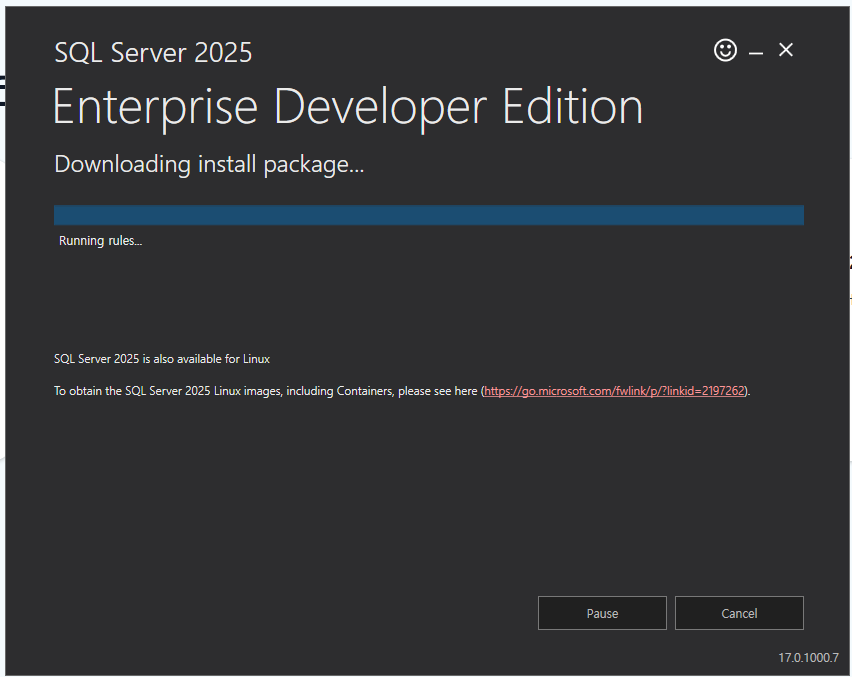The height and width of the screenshot is (677, 852).
Task: Click the 'SQL Server 2025' product title
Action: coord(153,53)
